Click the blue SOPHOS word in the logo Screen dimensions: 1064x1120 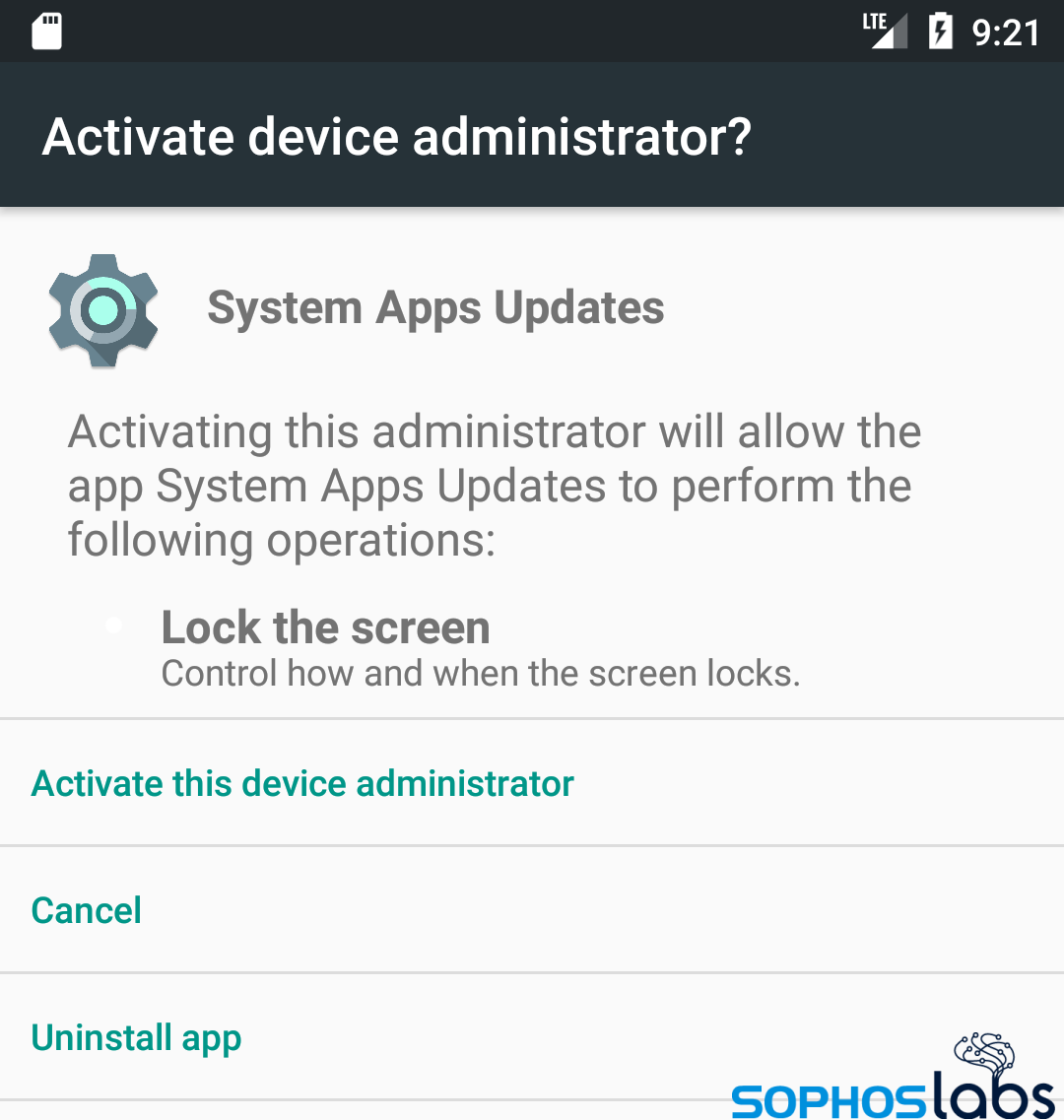click(x=829, y=1101)
